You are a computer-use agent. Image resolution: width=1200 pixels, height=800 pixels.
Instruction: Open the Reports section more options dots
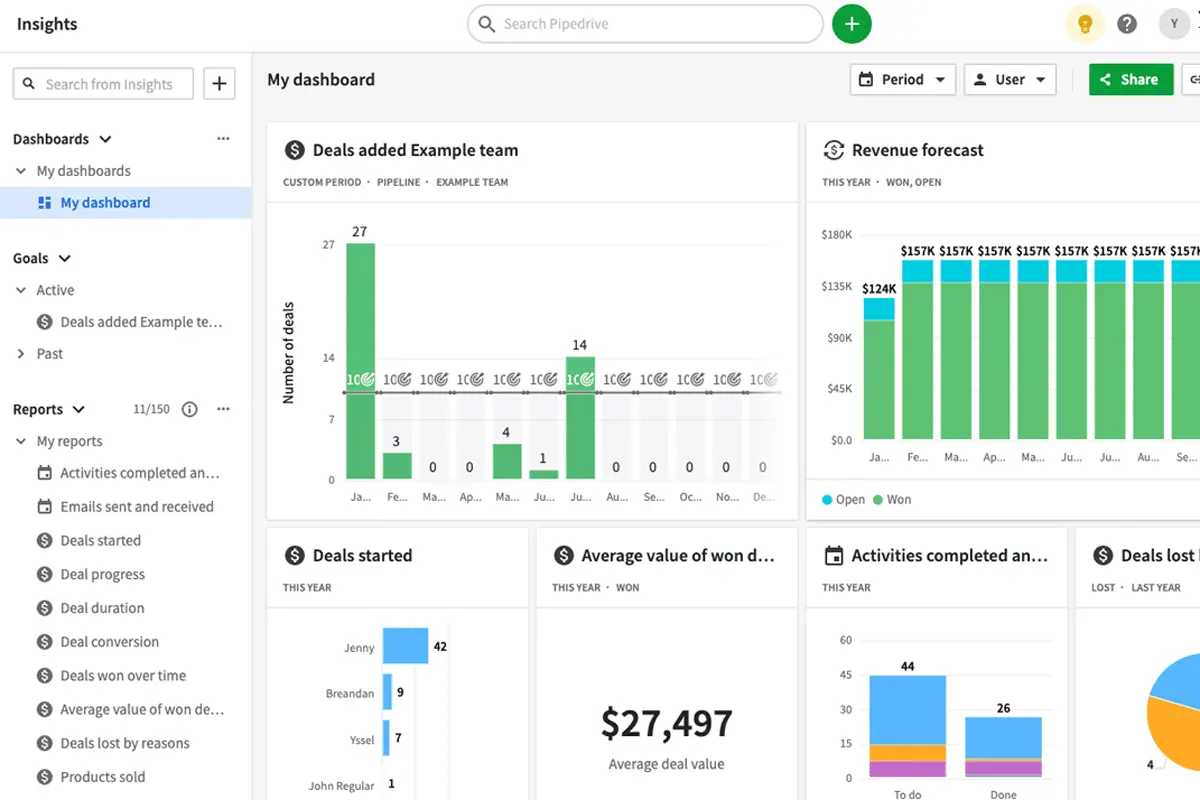tap(223, 409)
